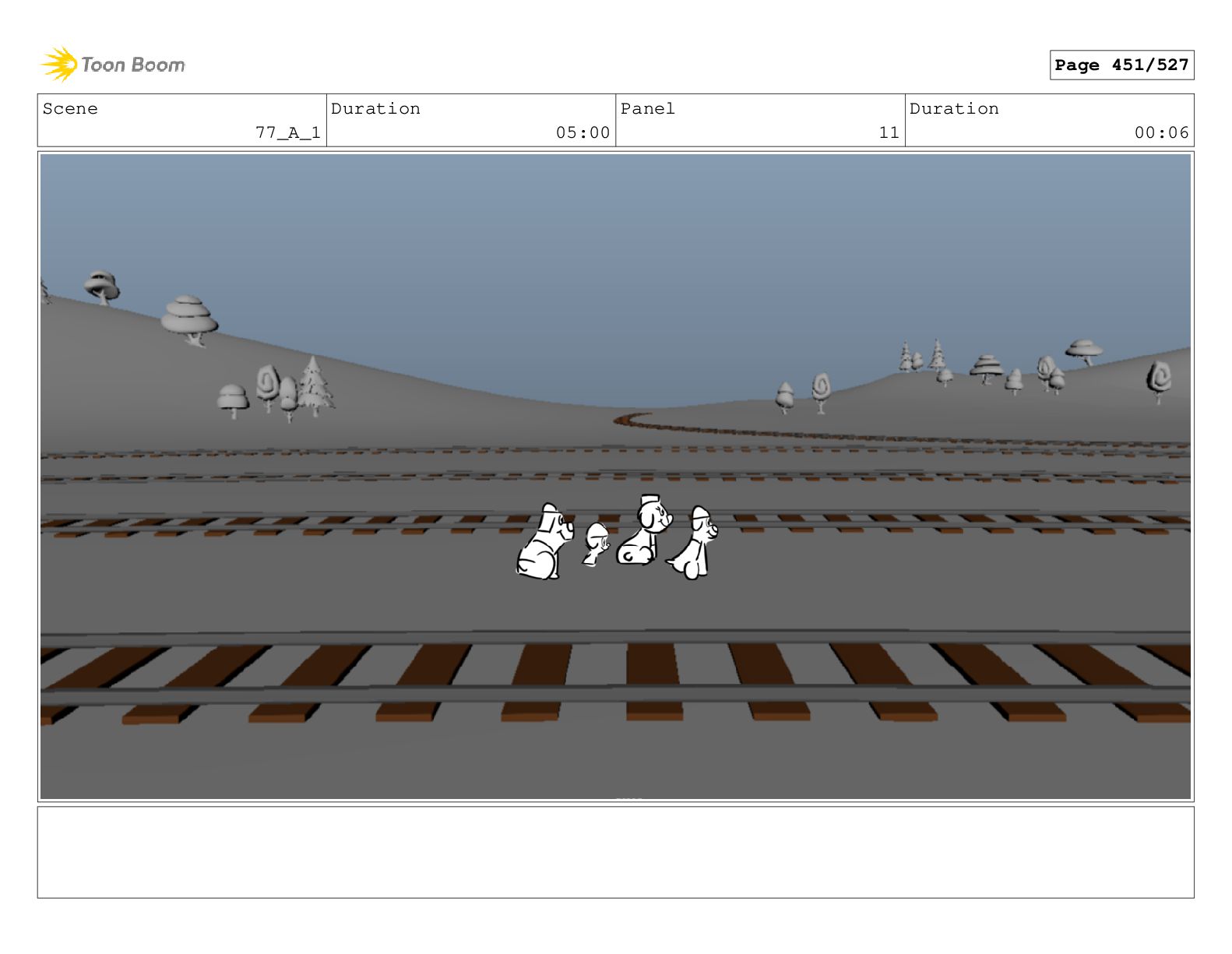Click the dog wearing the conductor hat

644,530
